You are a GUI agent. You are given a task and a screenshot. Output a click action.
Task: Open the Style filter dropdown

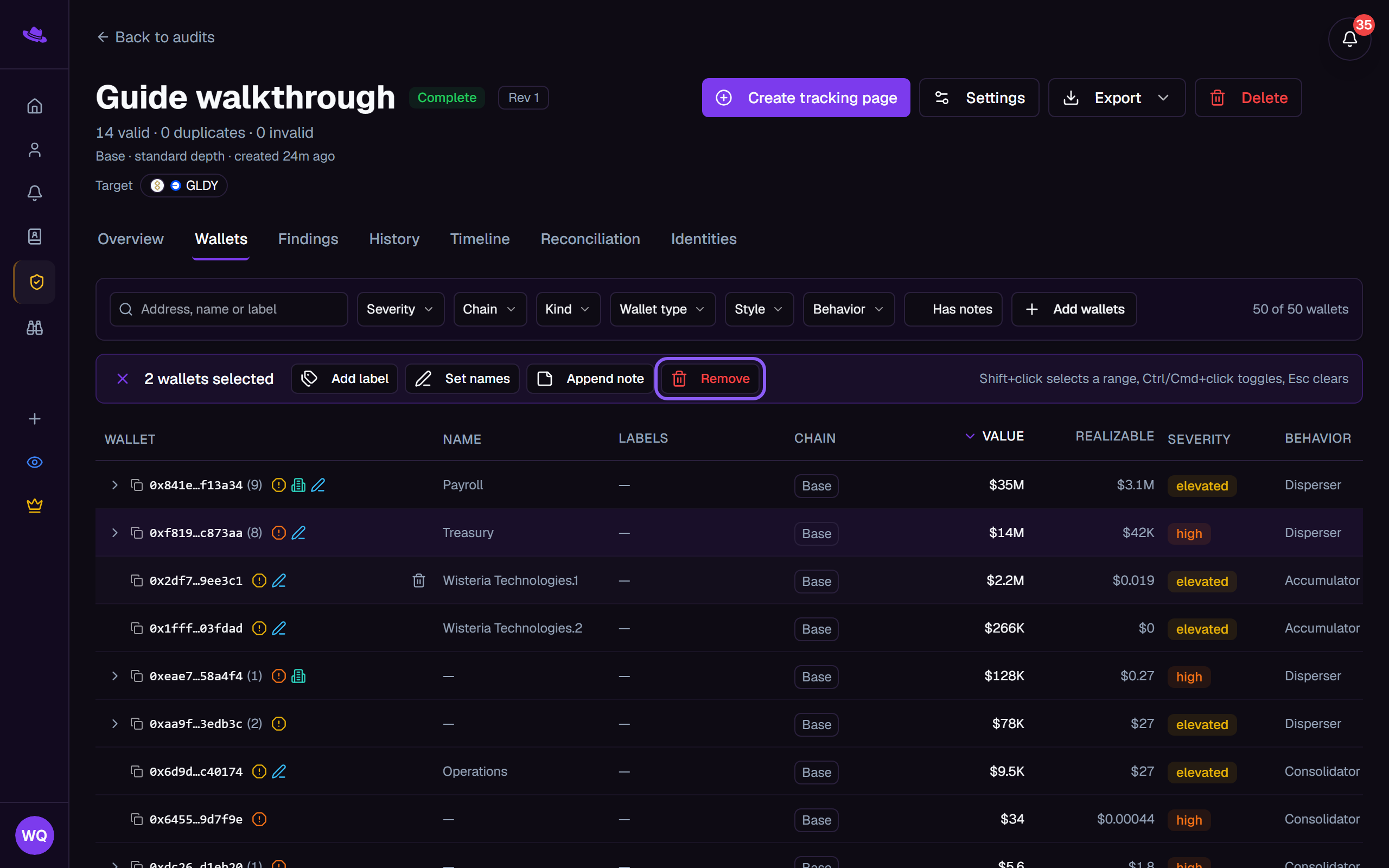click(760, 309)
